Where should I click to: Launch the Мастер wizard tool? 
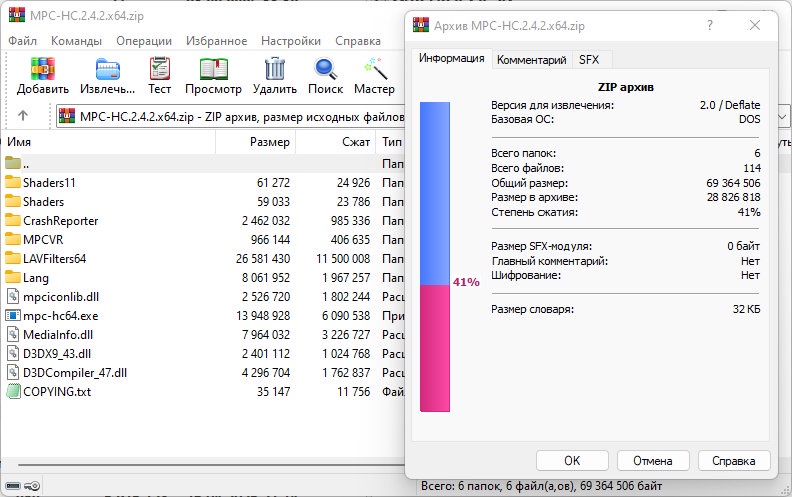pyautogui.click(x=375, y=69)
